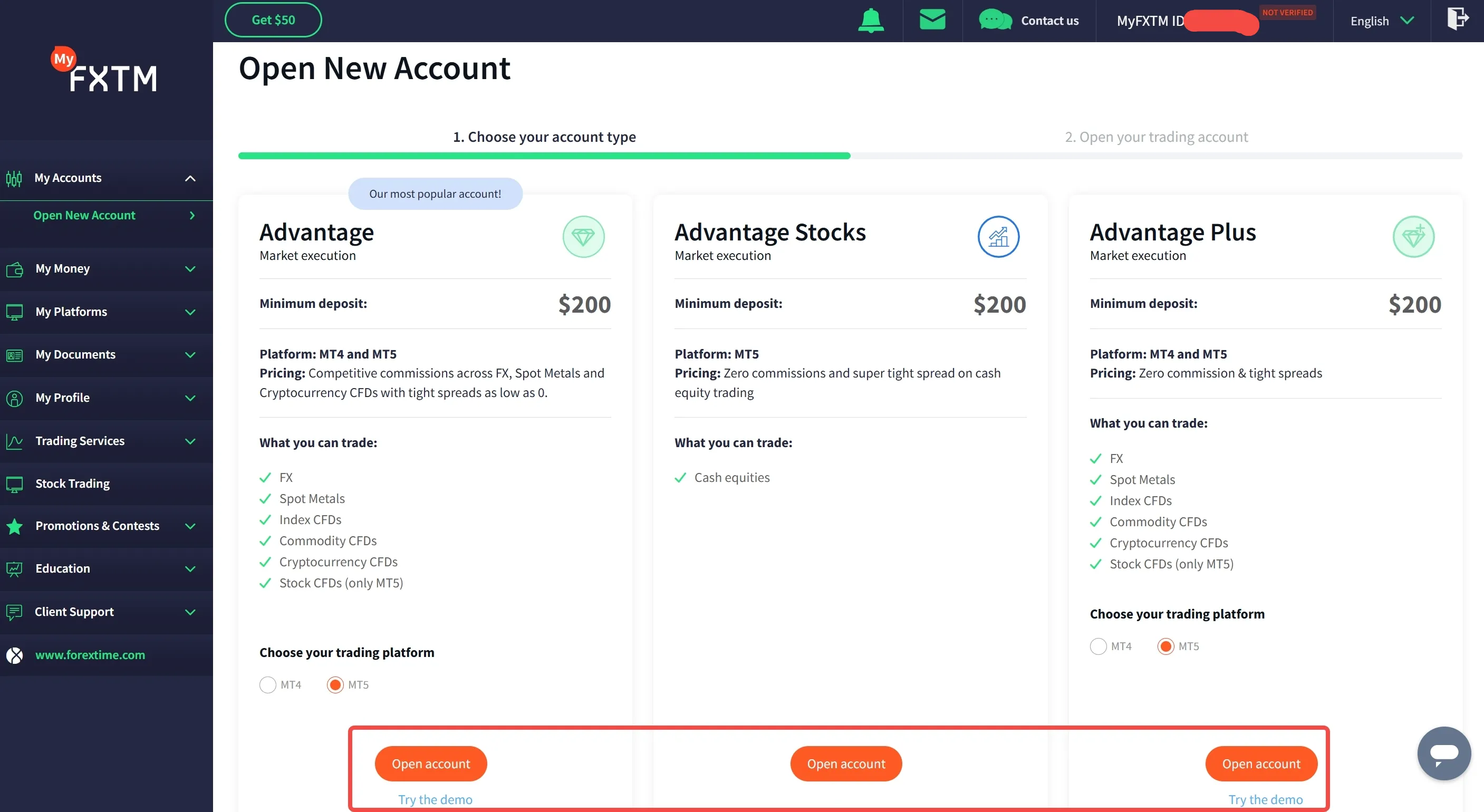Click the Advantage diamond icon
1484x812 pixels.
583,237
